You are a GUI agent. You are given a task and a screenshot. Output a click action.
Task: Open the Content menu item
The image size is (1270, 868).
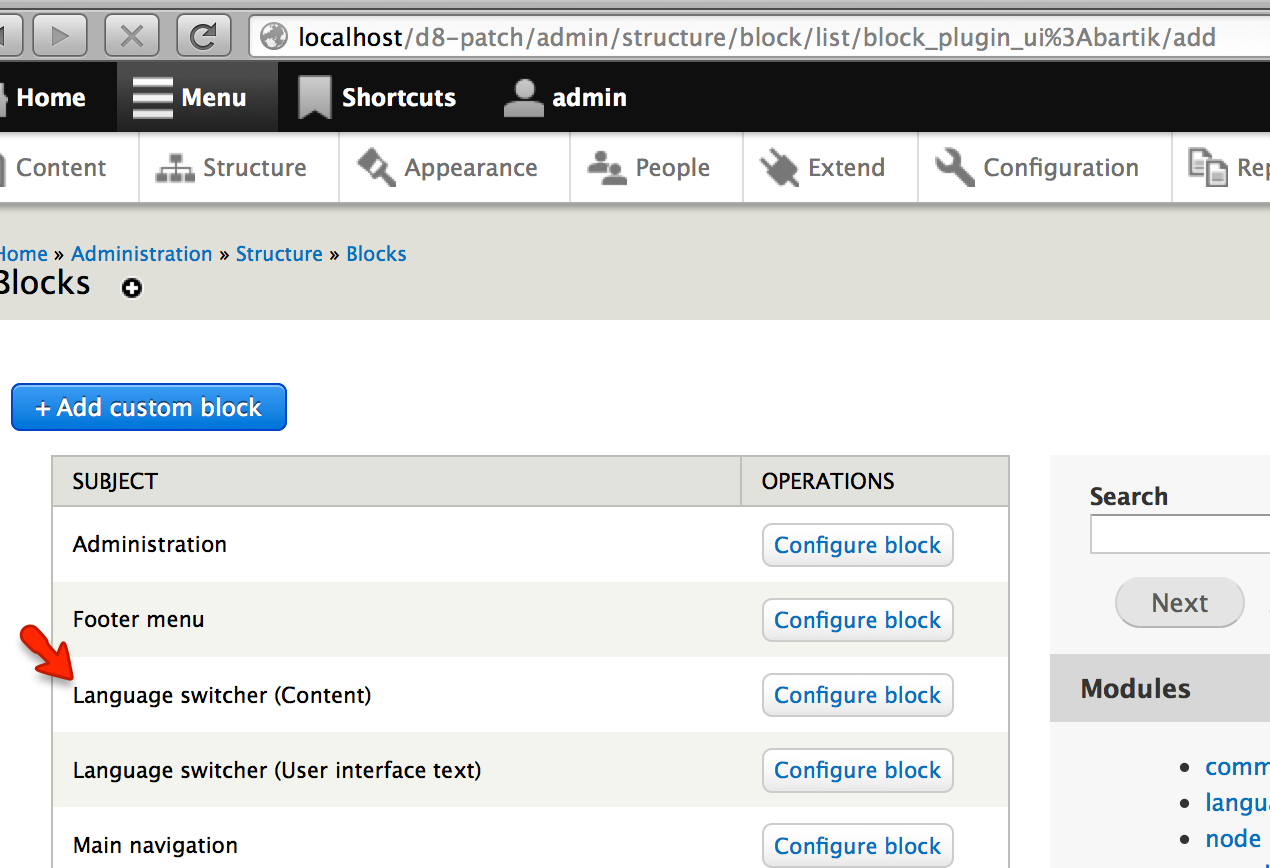pos(62,167)
